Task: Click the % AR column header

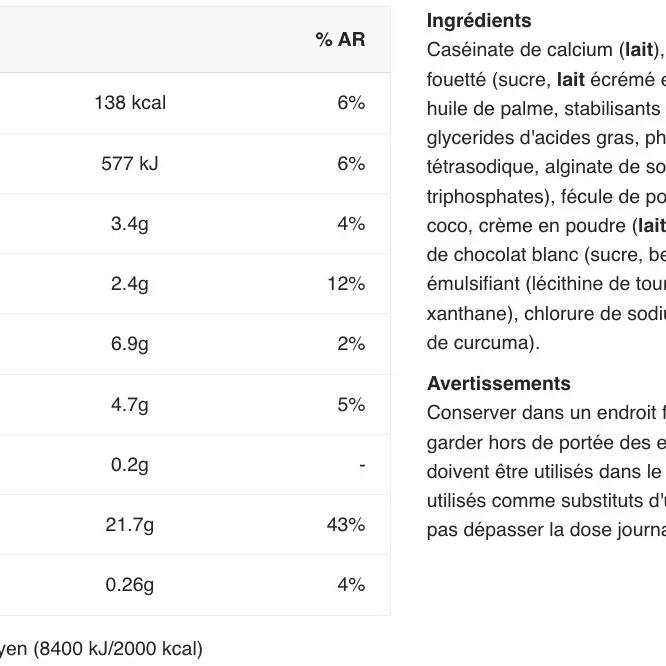Action: click(340, 40)
